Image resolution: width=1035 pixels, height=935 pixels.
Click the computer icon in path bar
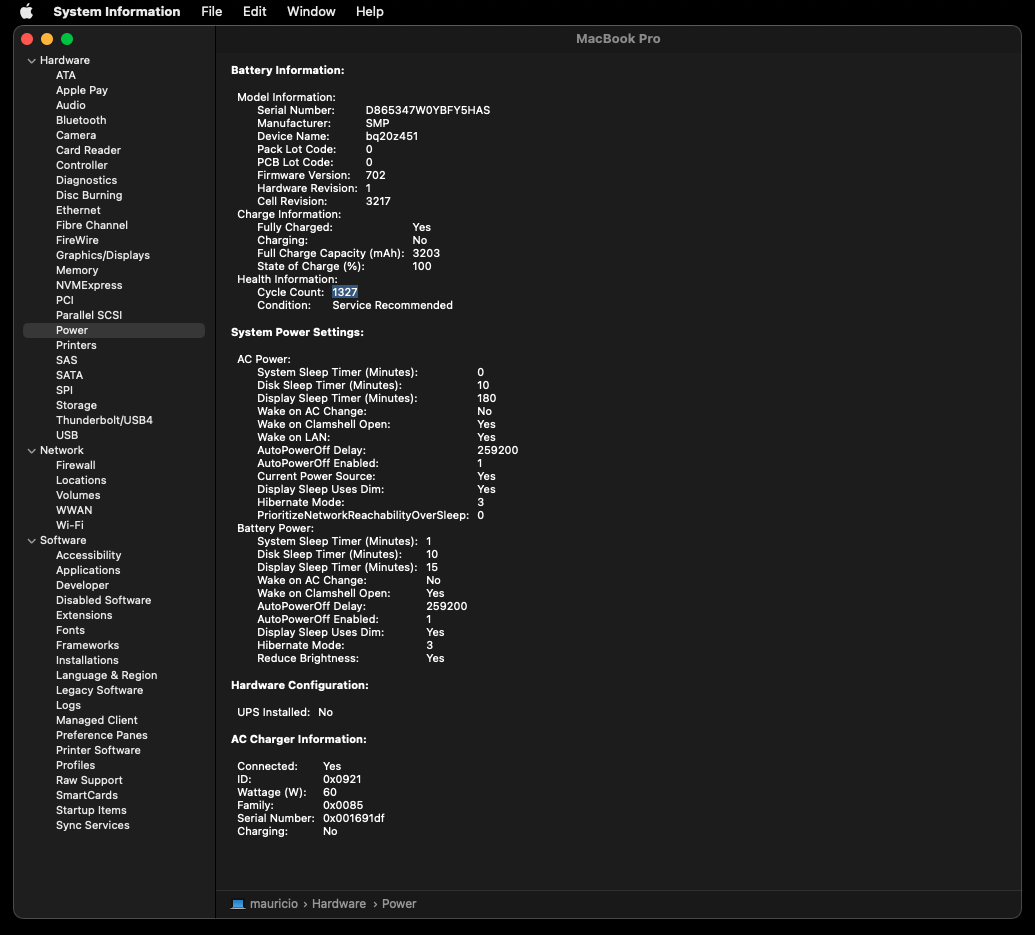(x=238, y=904)
